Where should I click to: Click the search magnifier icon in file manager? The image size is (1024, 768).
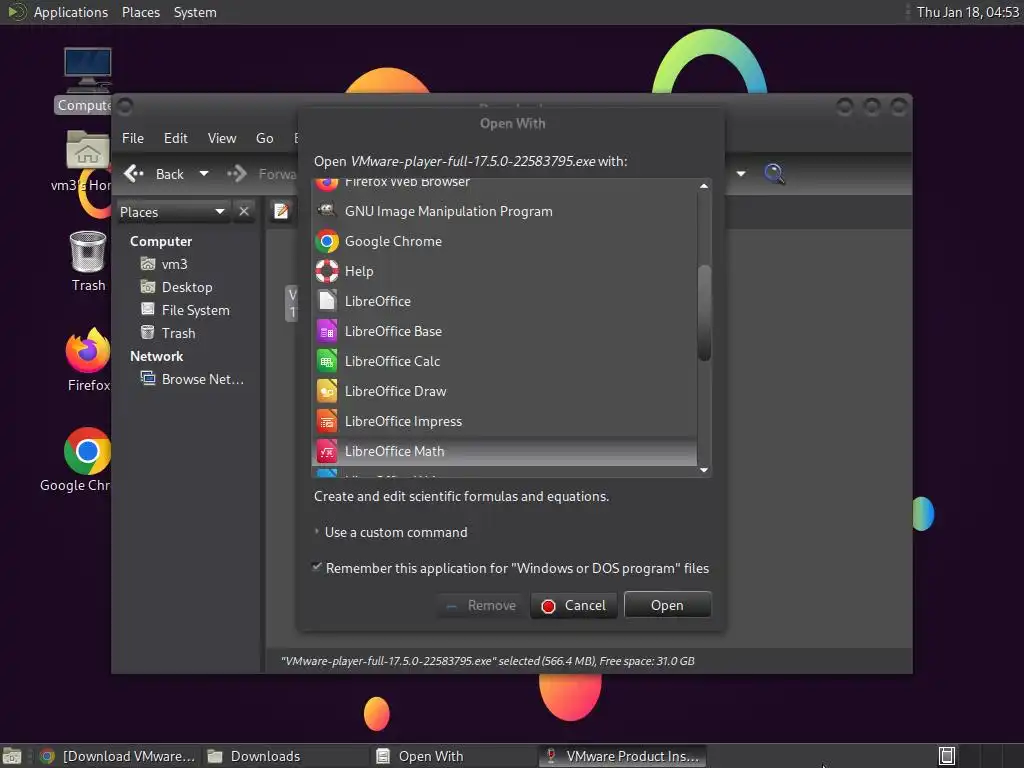coord(774,174)
